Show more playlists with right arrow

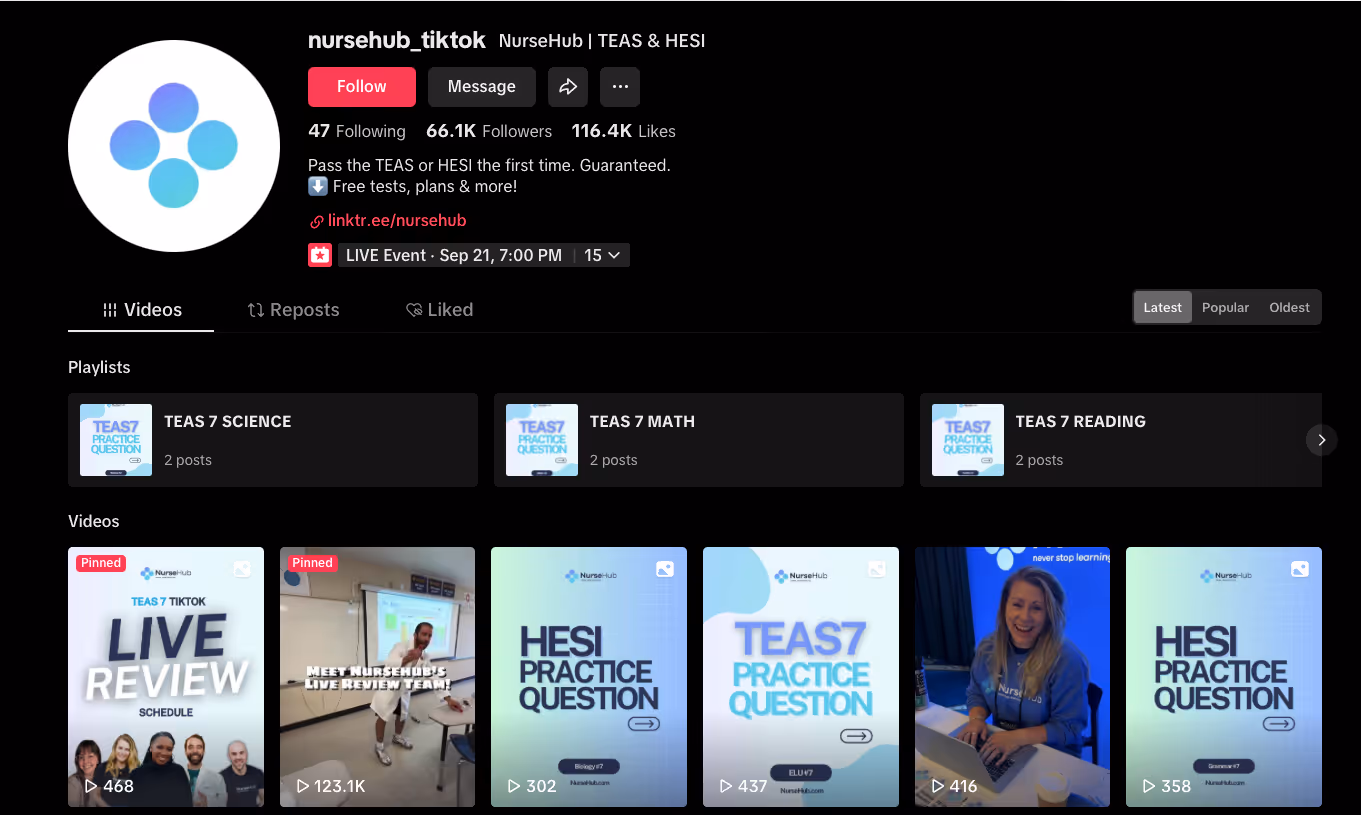(x=1322, y=440)
